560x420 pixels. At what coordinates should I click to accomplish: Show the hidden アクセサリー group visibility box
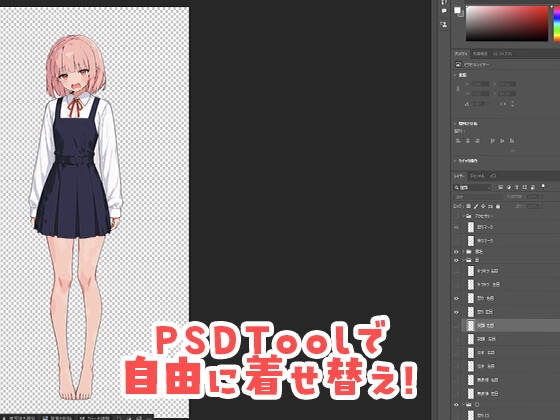pyautogui.click(x=456, y=216)
